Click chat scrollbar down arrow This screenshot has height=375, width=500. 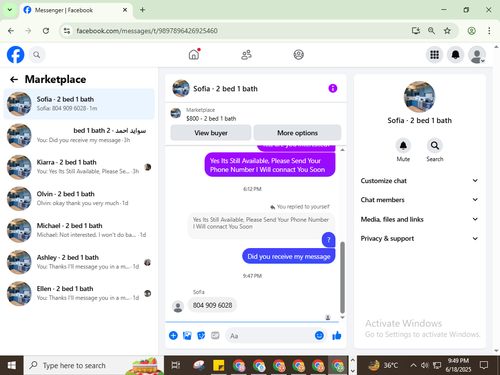tap(342, 317)
